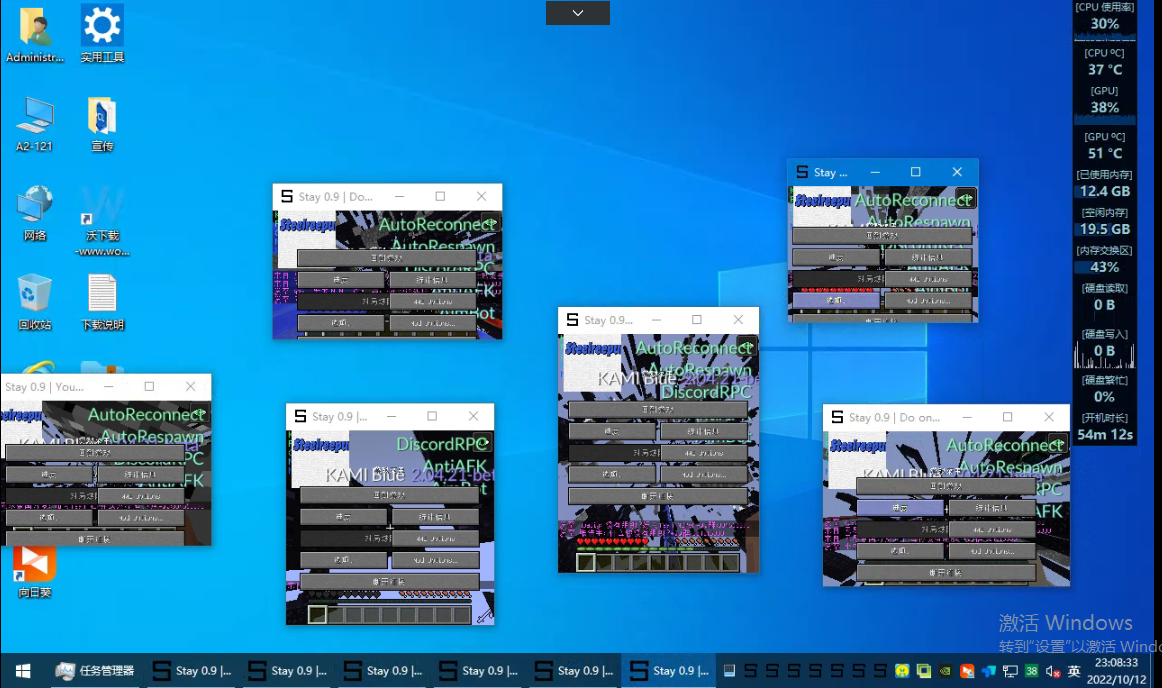The image size is (1162, 688).
Task: Expand the chevron dropdown at top center
Action: (578, 13)
